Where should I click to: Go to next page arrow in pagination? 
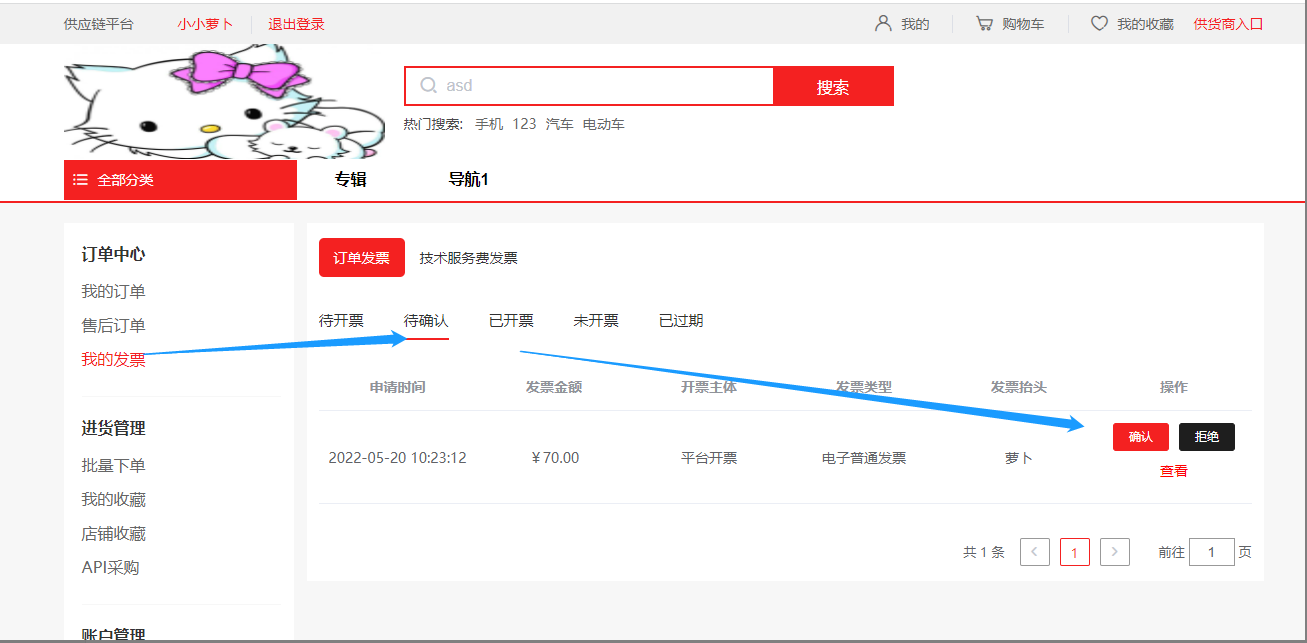coord(1115,552)
